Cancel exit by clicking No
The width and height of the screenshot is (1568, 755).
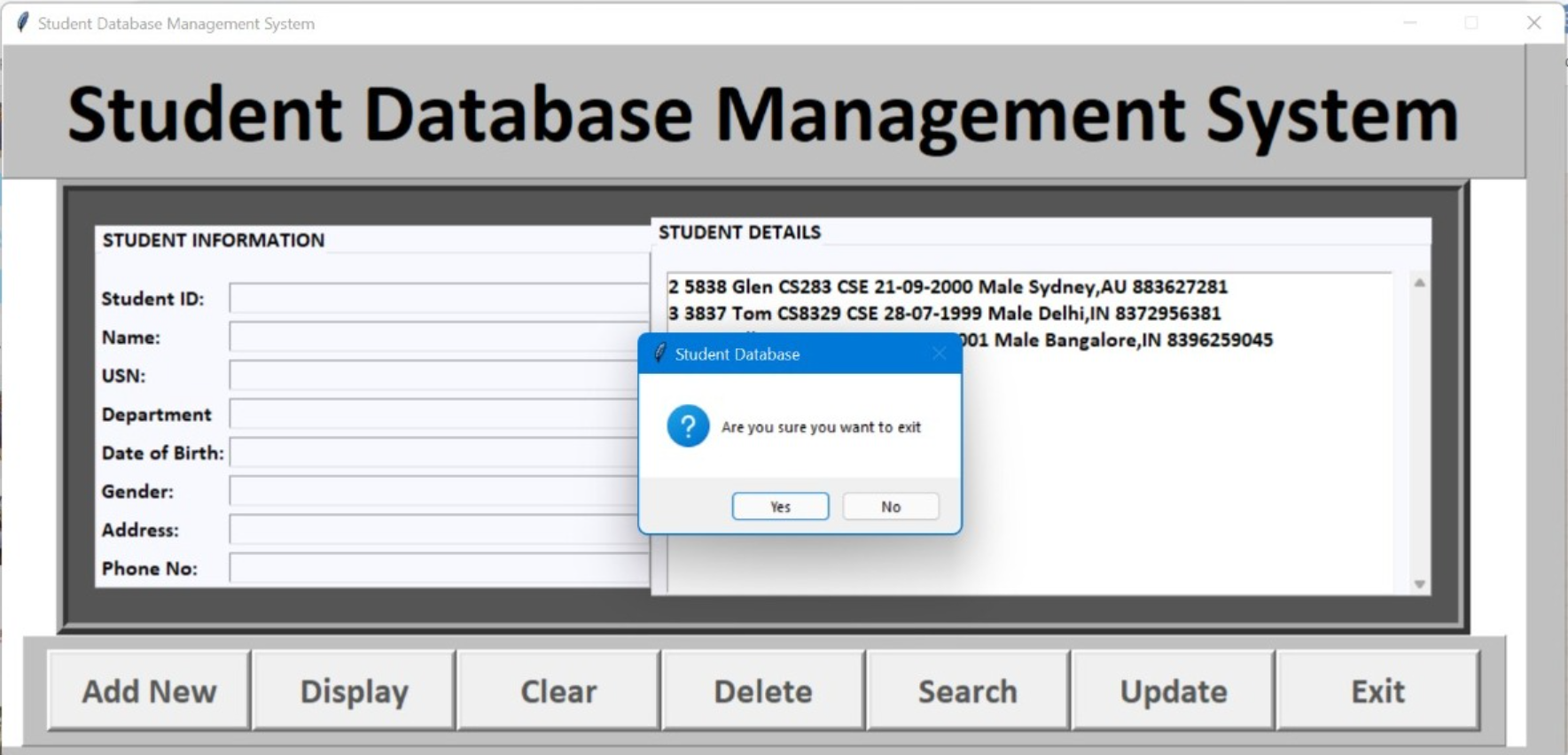point(891,507)
